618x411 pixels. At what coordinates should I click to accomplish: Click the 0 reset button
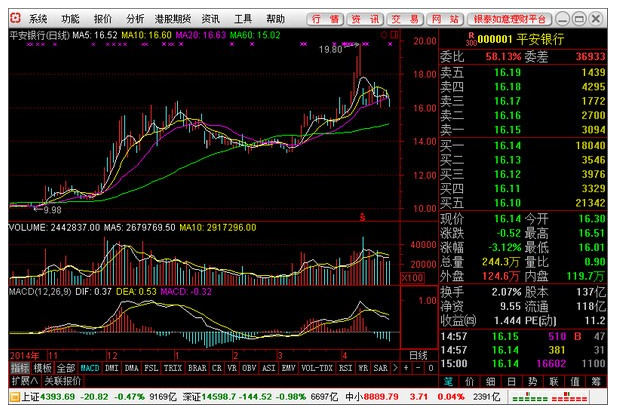(431, 368)
